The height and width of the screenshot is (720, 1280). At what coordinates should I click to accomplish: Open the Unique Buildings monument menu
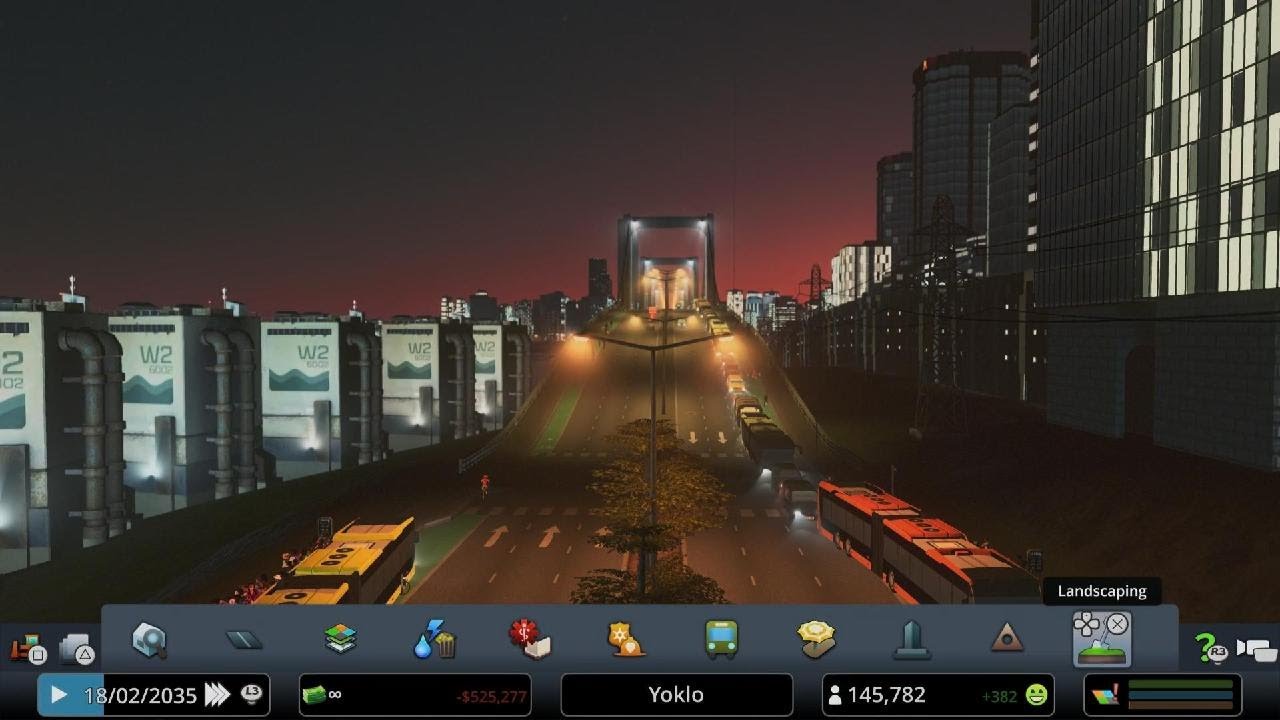coord(911,640)
